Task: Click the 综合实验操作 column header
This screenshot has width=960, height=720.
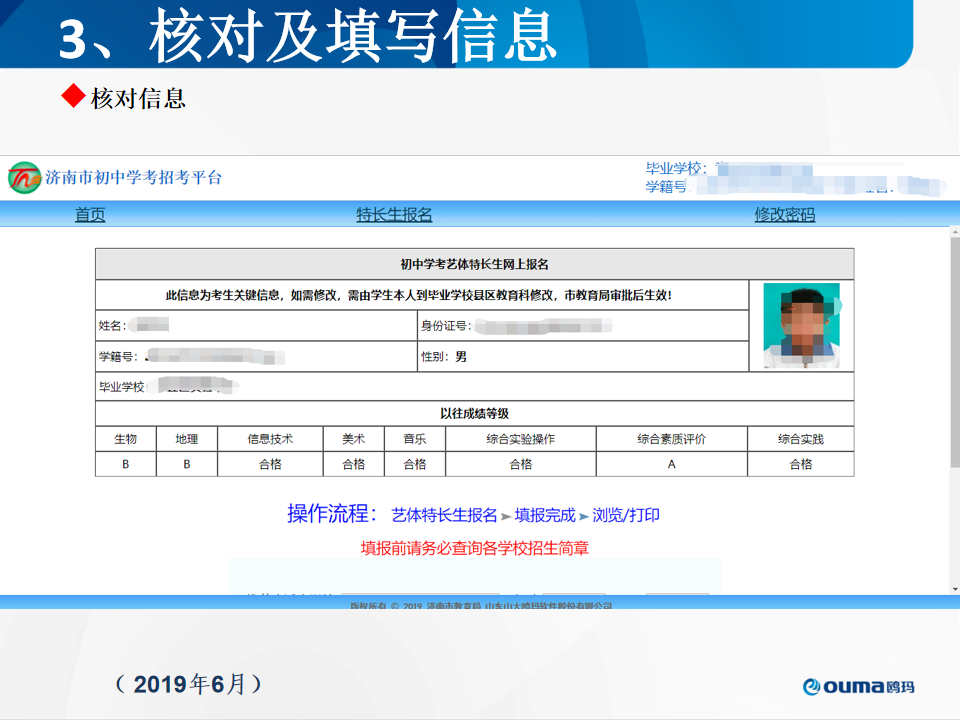Action: pos(520,439)
